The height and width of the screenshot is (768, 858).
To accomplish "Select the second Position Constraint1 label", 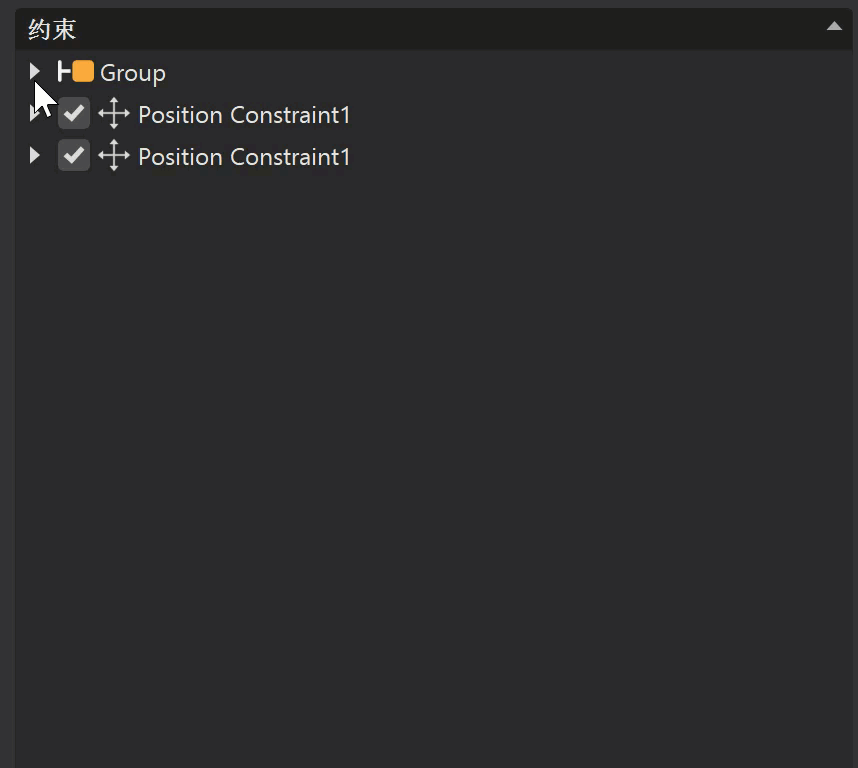I will (244, 157).
